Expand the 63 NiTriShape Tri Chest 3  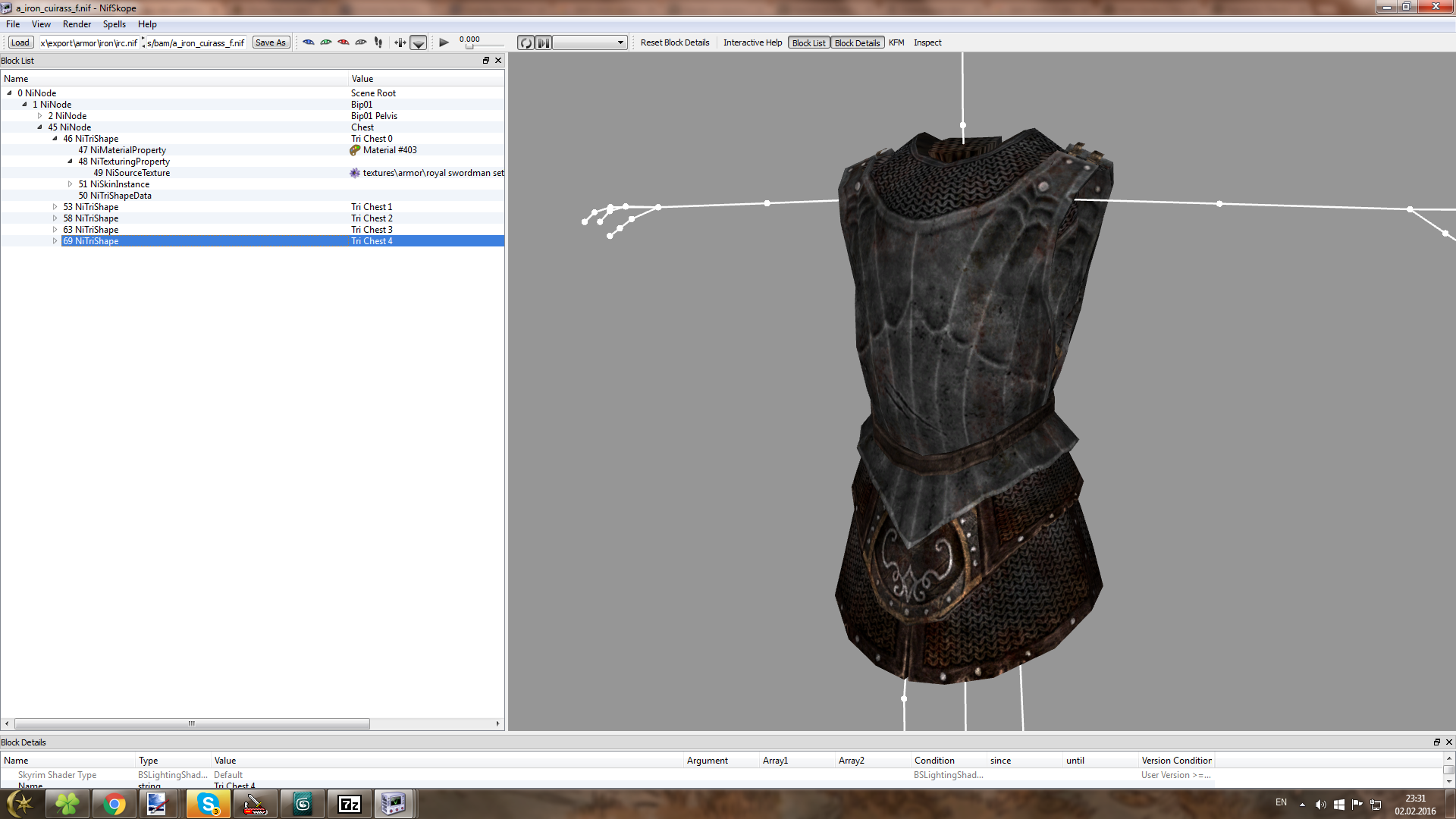(x=55, y=230)
